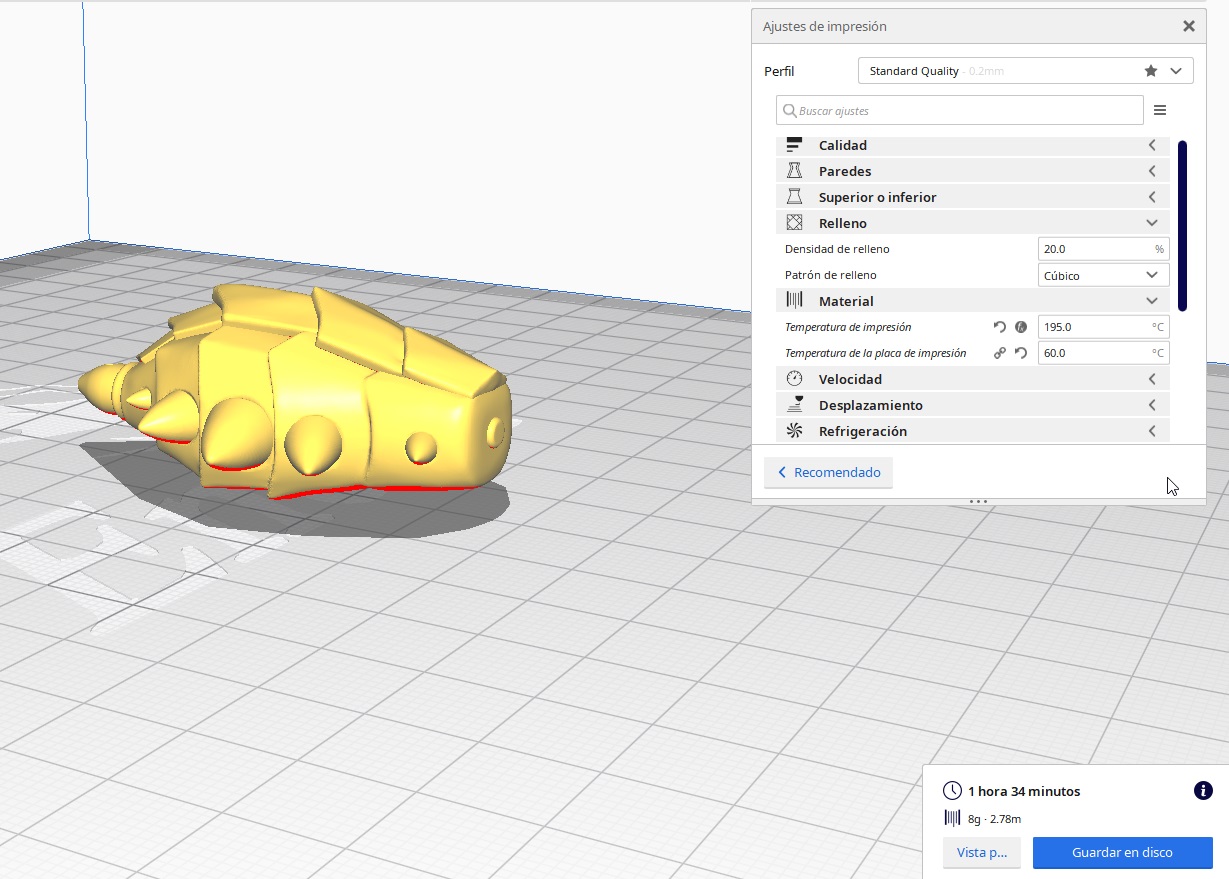The height and width of the screenshot is (879, 1229).
Task: Open the Vista previa button
Action: pos(982,852)
